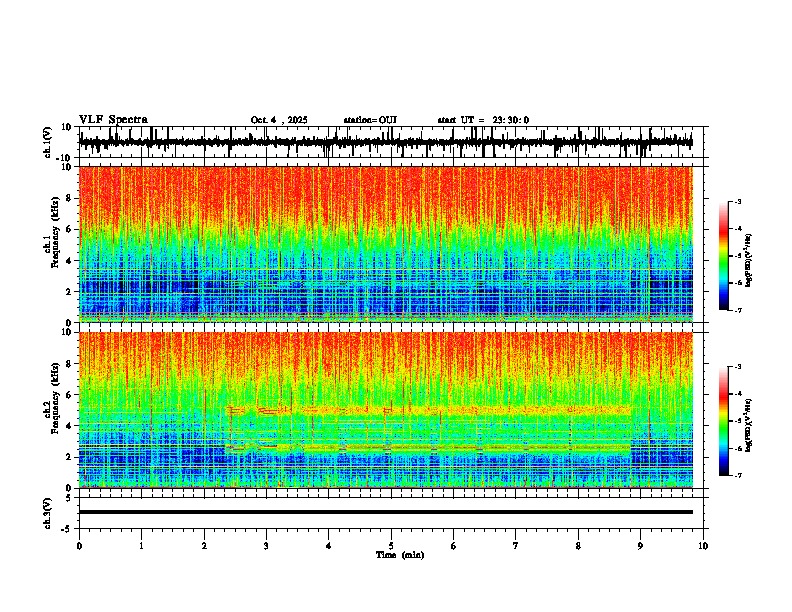Click the ch.2 colorbar "log(PSD)" label
Image resolution: width=792 pixels, height=612 pixels.
coord(748,425)
